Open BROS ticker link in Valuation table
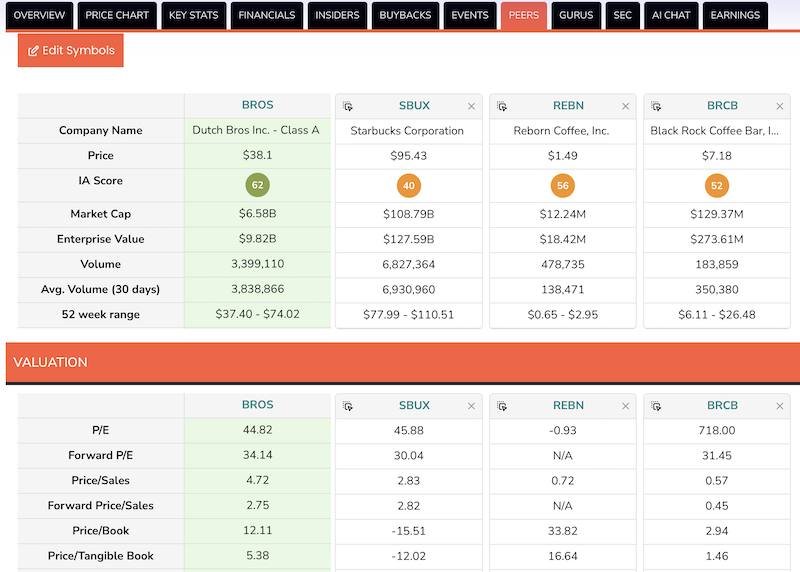 pyautogui.click(x=258, y=405)
